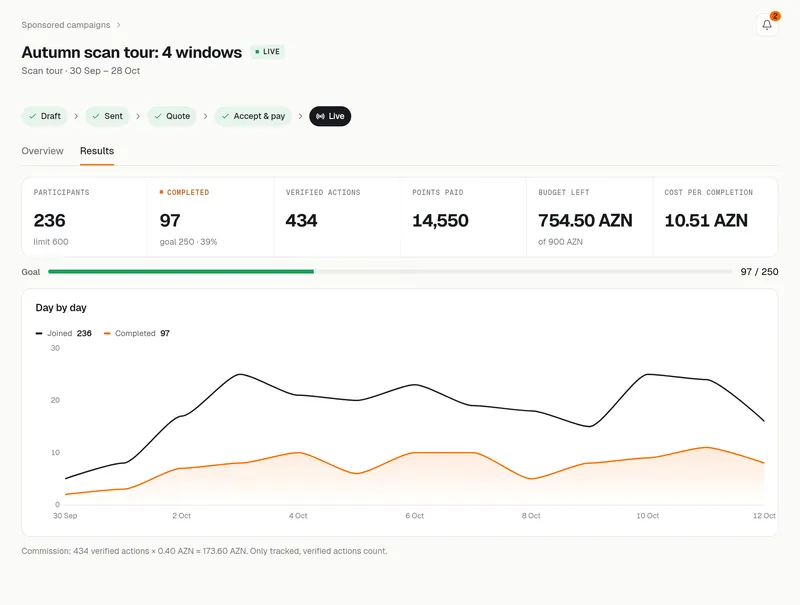Image resolution: width=800 pixels, height=605 pixels.
Task: Click chevron between Accept & pay and Live
Action: [x=301, y=116]
